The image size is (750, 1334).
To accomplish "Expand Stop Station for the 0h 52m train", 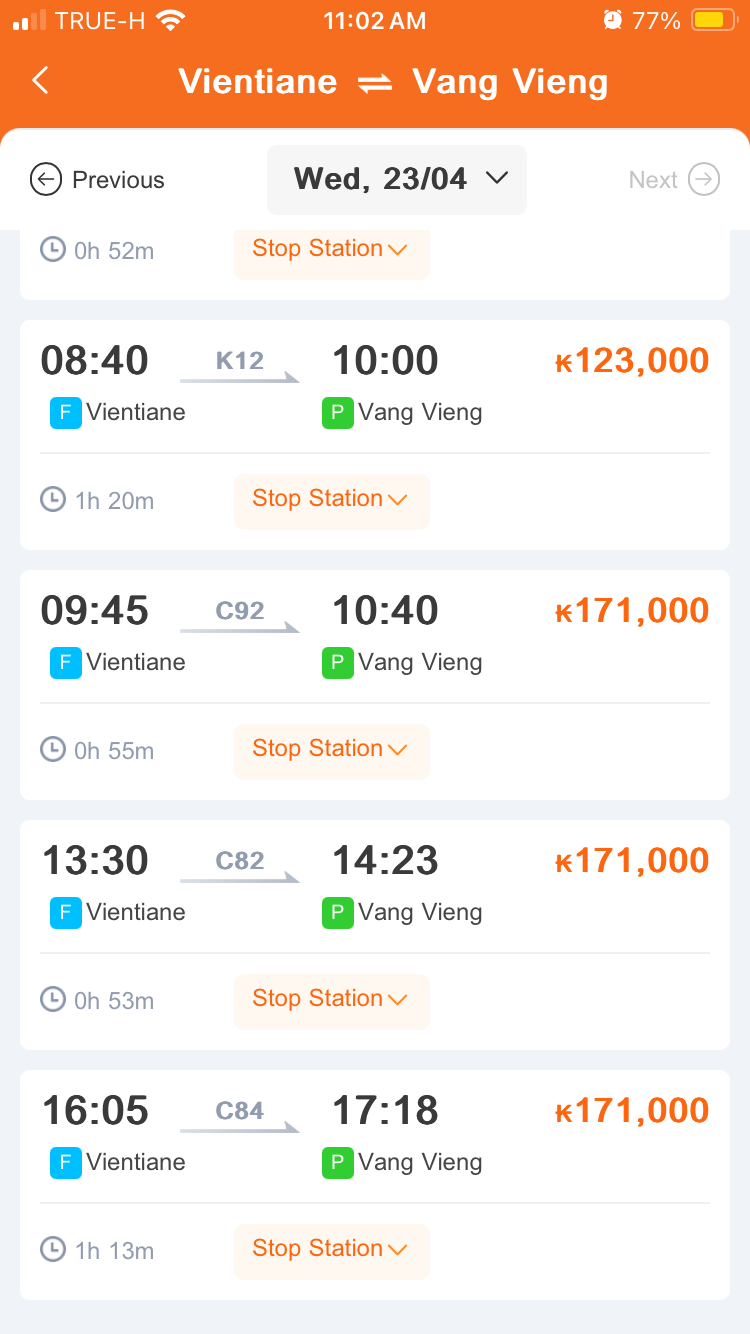I will tap(332, 252).
